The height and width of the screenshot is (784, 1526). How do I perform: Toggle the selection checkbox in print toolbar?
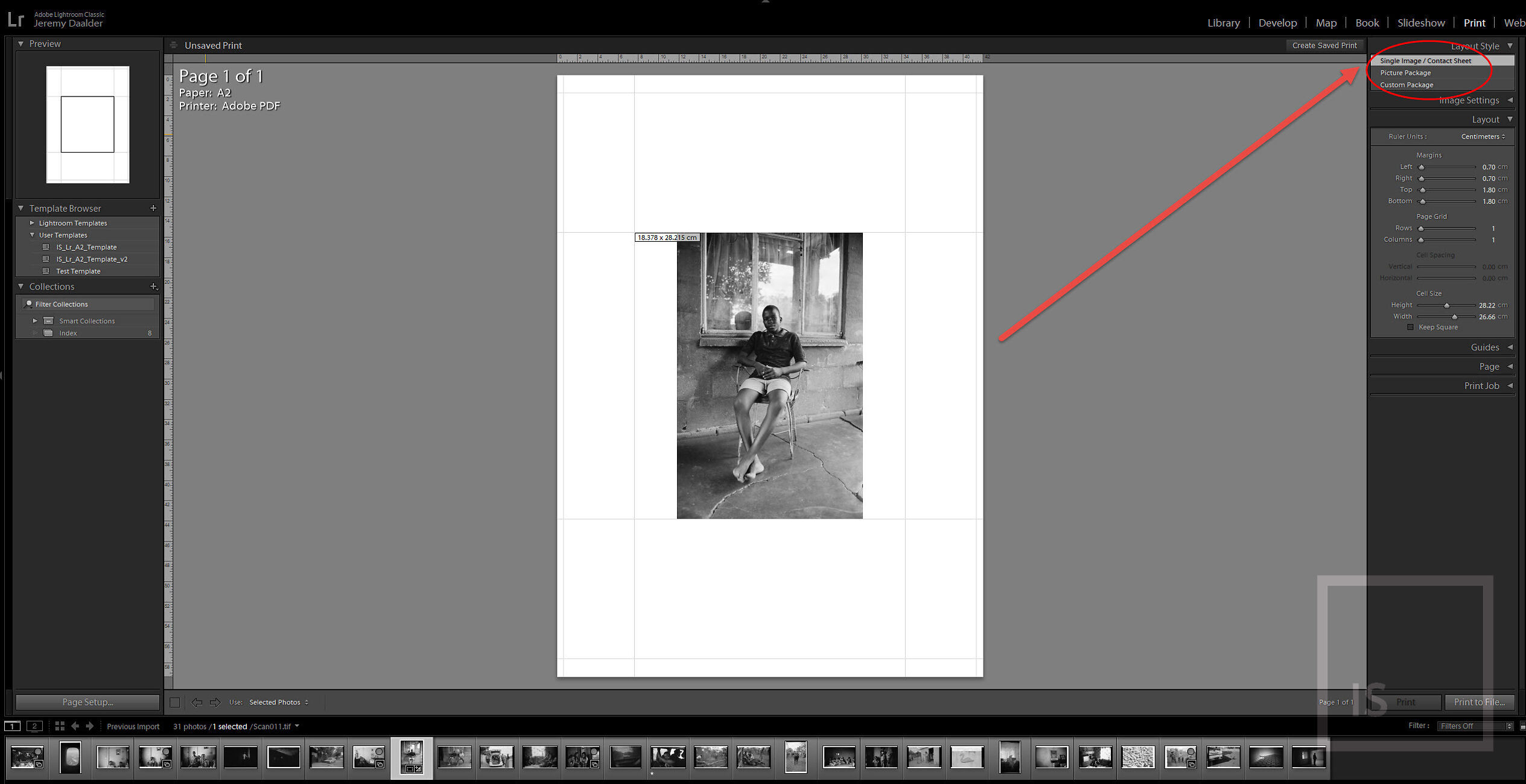[x=174, y=702]
